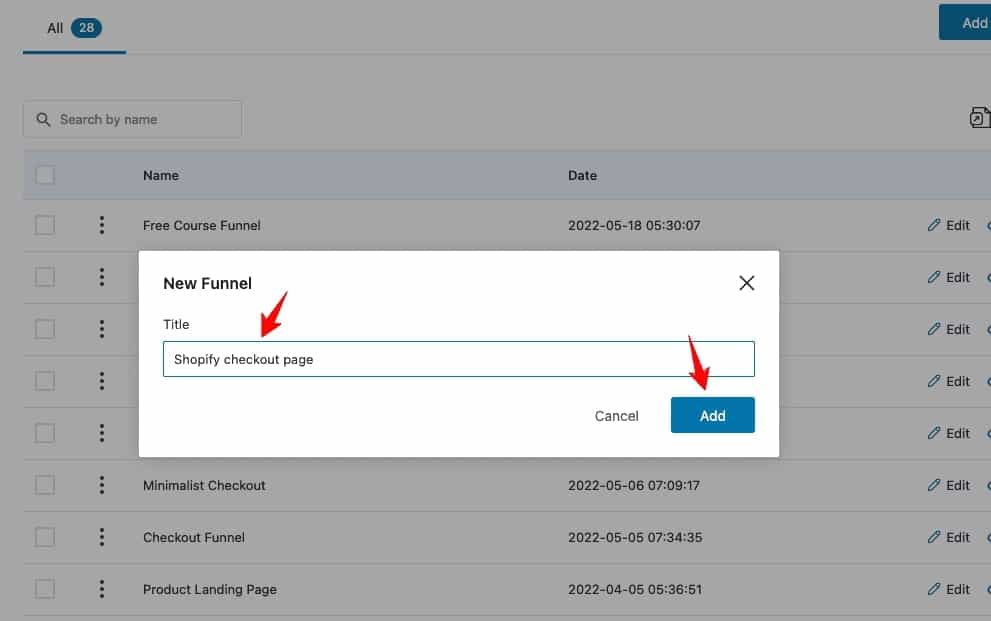Screen dimensions: 991x621
Task: Open three-dot menu for Free Course Funnel
Action: point(102,225)
